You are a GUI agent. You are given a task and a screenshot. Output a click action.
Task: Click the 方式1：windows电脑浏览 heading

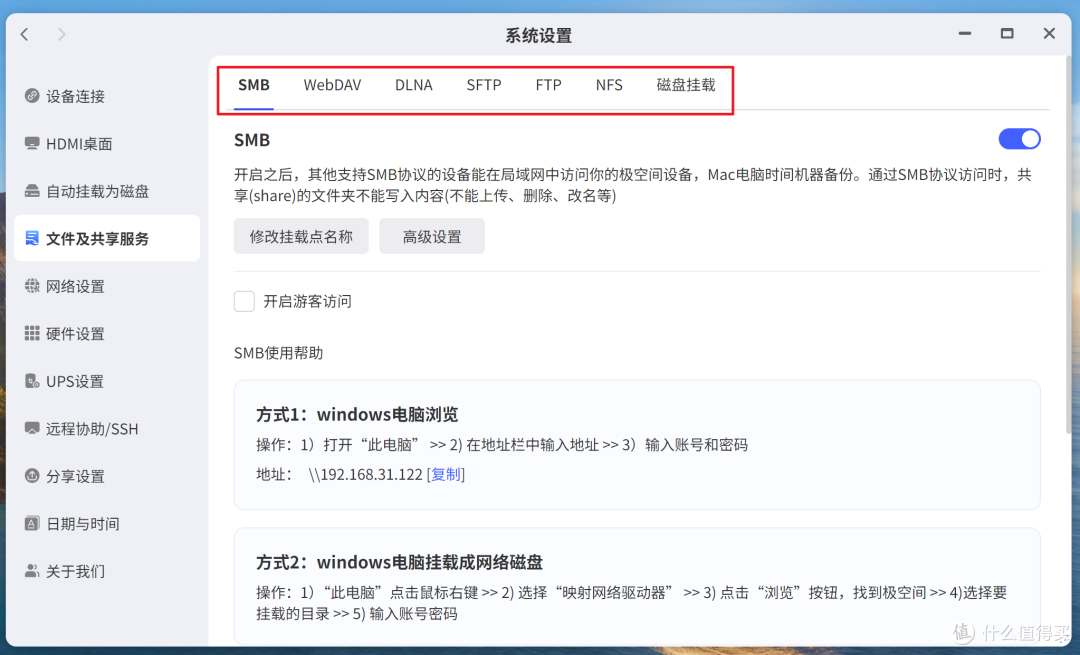click(357, 415)
